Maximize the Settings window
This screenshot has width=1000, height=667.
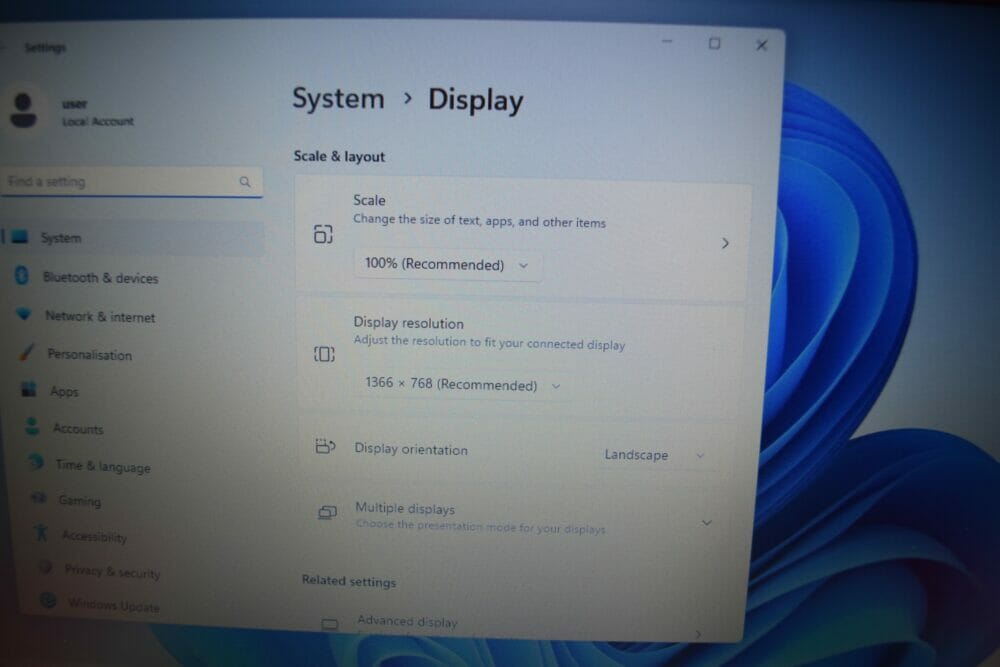[714, 43]
